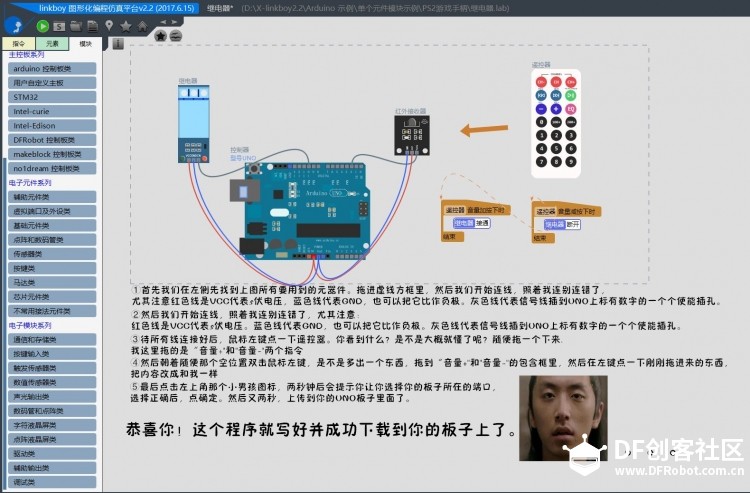Click the map pin location icon

[x=109, y=25]
